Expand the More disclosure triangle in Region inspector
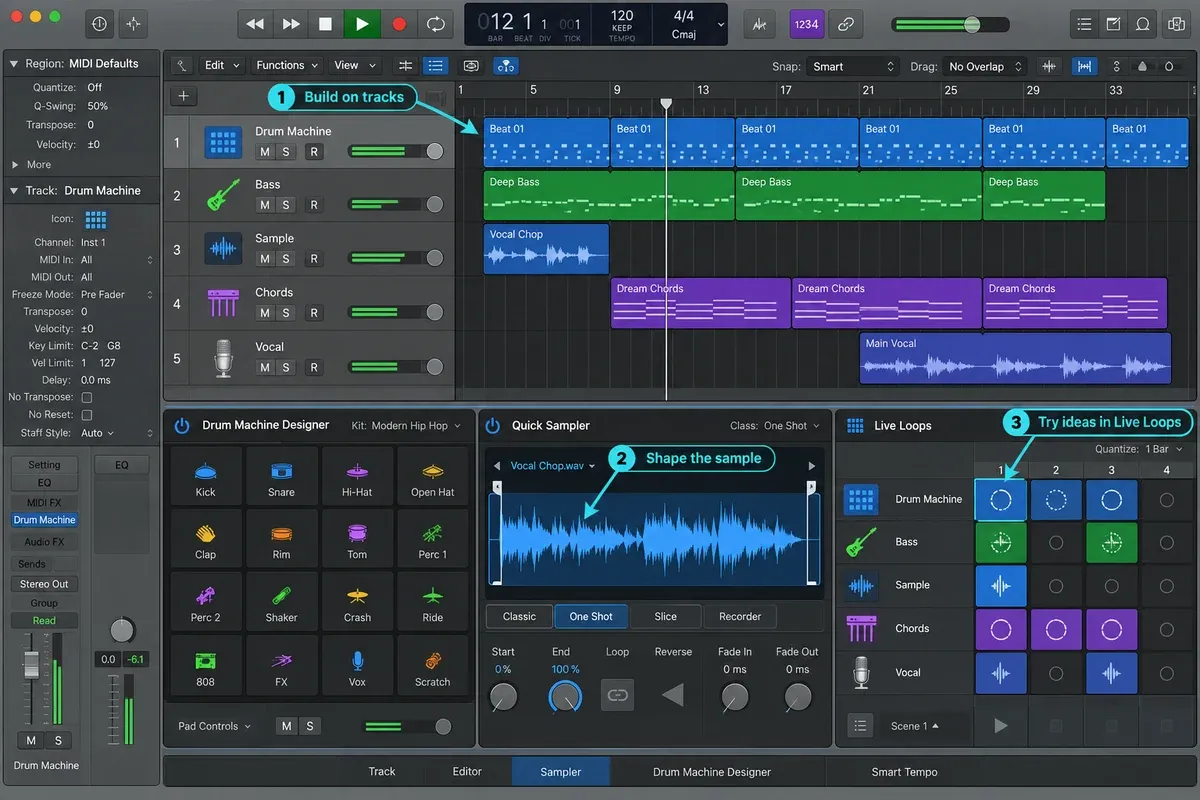The image size is (1200, 800). (x=15, y=164)
